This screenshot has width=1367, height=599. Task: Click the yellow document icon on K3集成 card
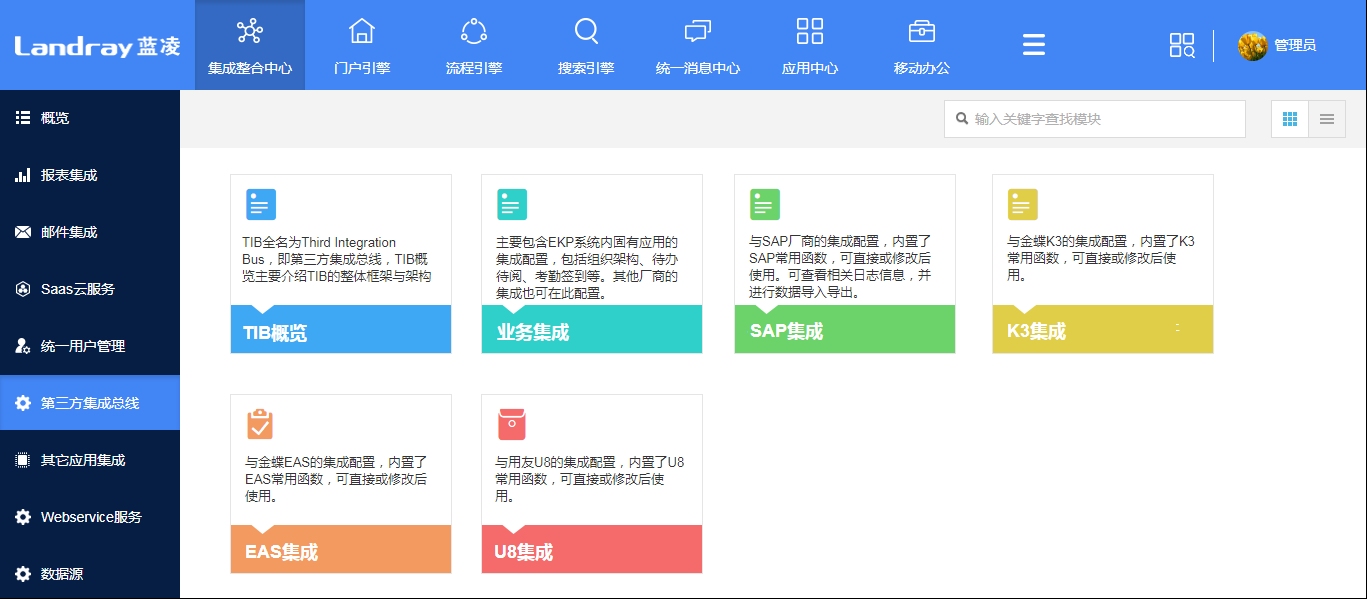[1023, 204]
